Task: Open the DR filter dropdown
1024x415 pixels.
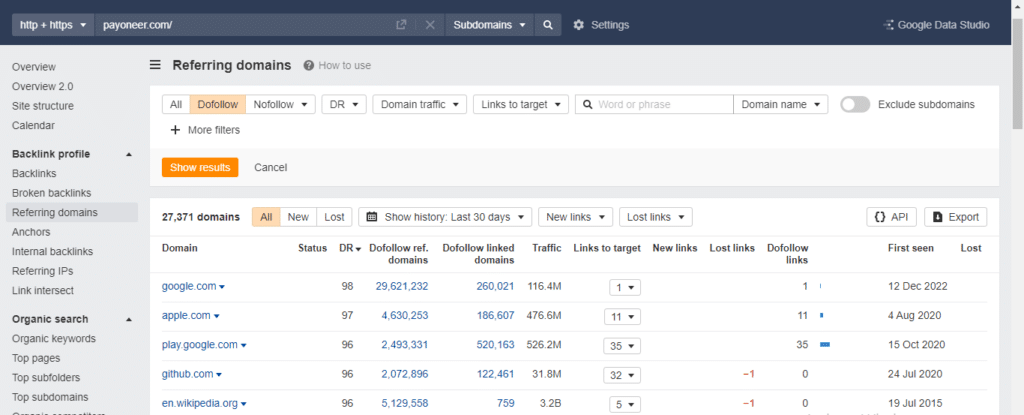Action: pos(344,105)
